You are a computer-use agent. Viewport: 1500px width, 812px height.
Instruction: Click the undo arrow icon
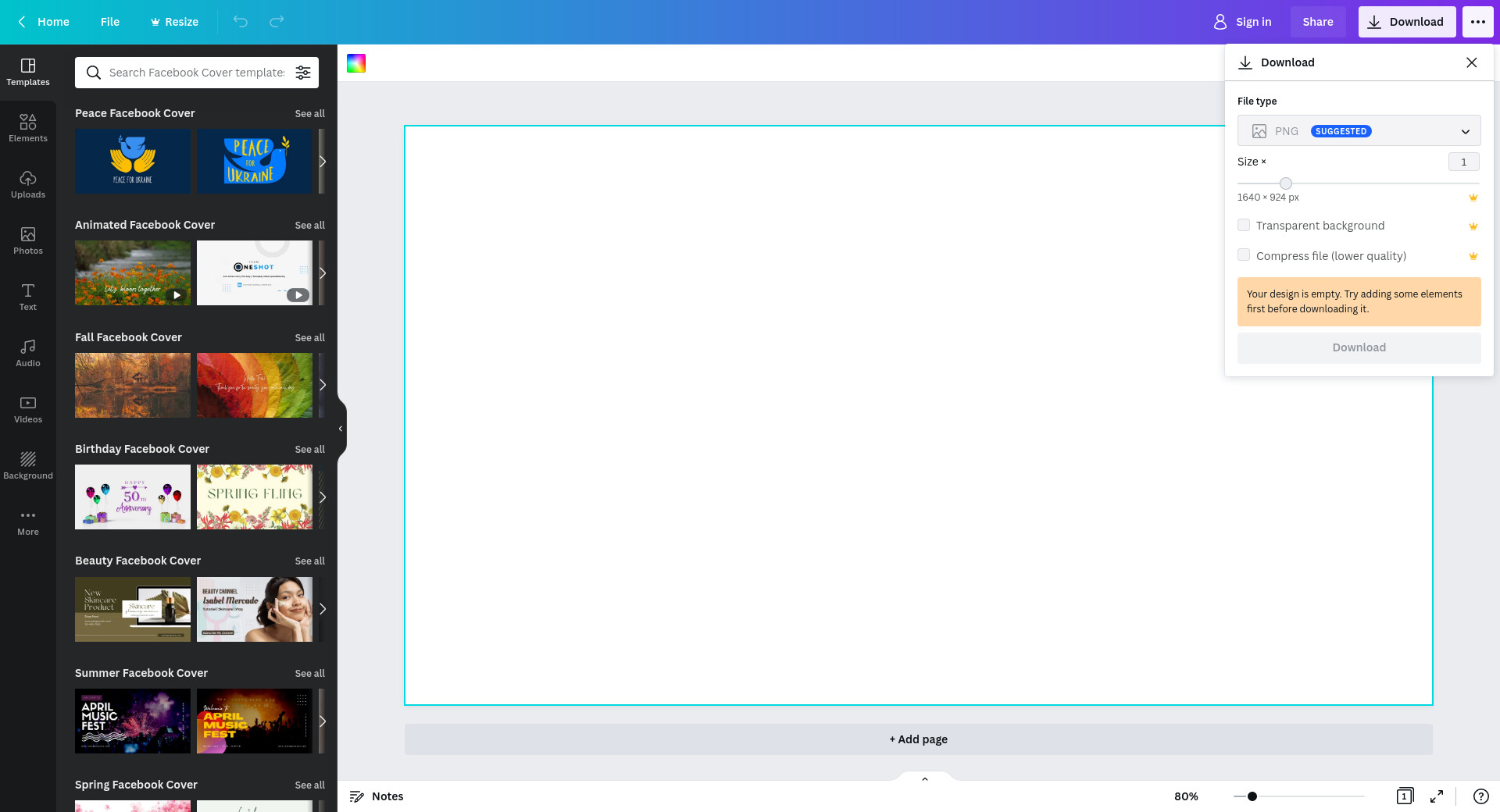(x=241, y=22)
